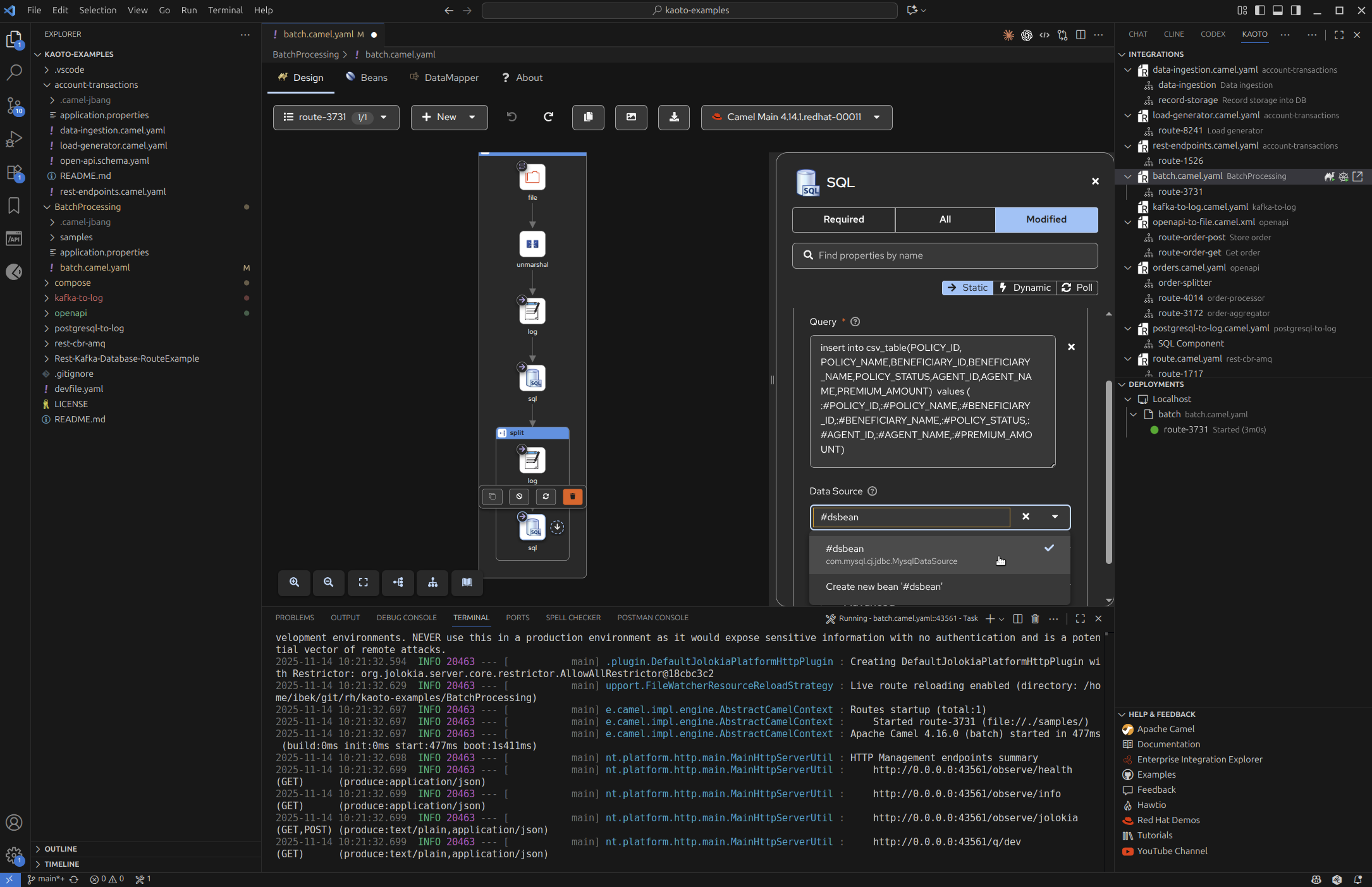Image resolution: width=1372 pixels, height=887 pixels.
Task: Choose Create new bean '#dsbean' option
Action: (883, 587)
